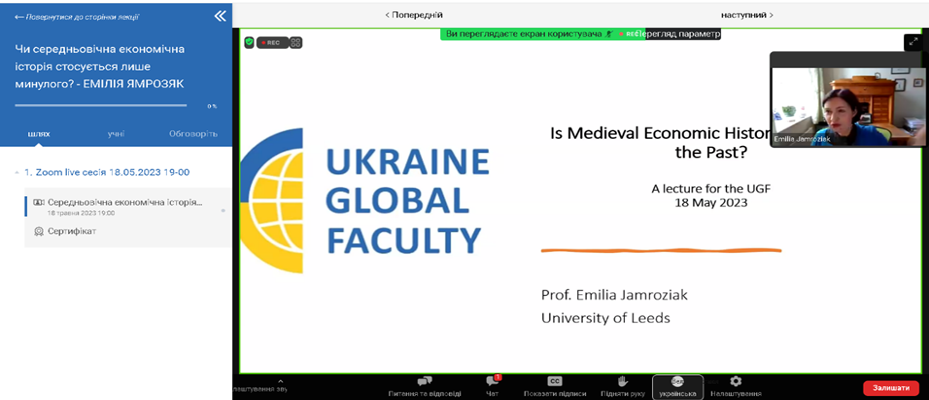Expand audio settings caret
Image resolution: width=929 pixels, height=400 pixels.
[280, 381]
